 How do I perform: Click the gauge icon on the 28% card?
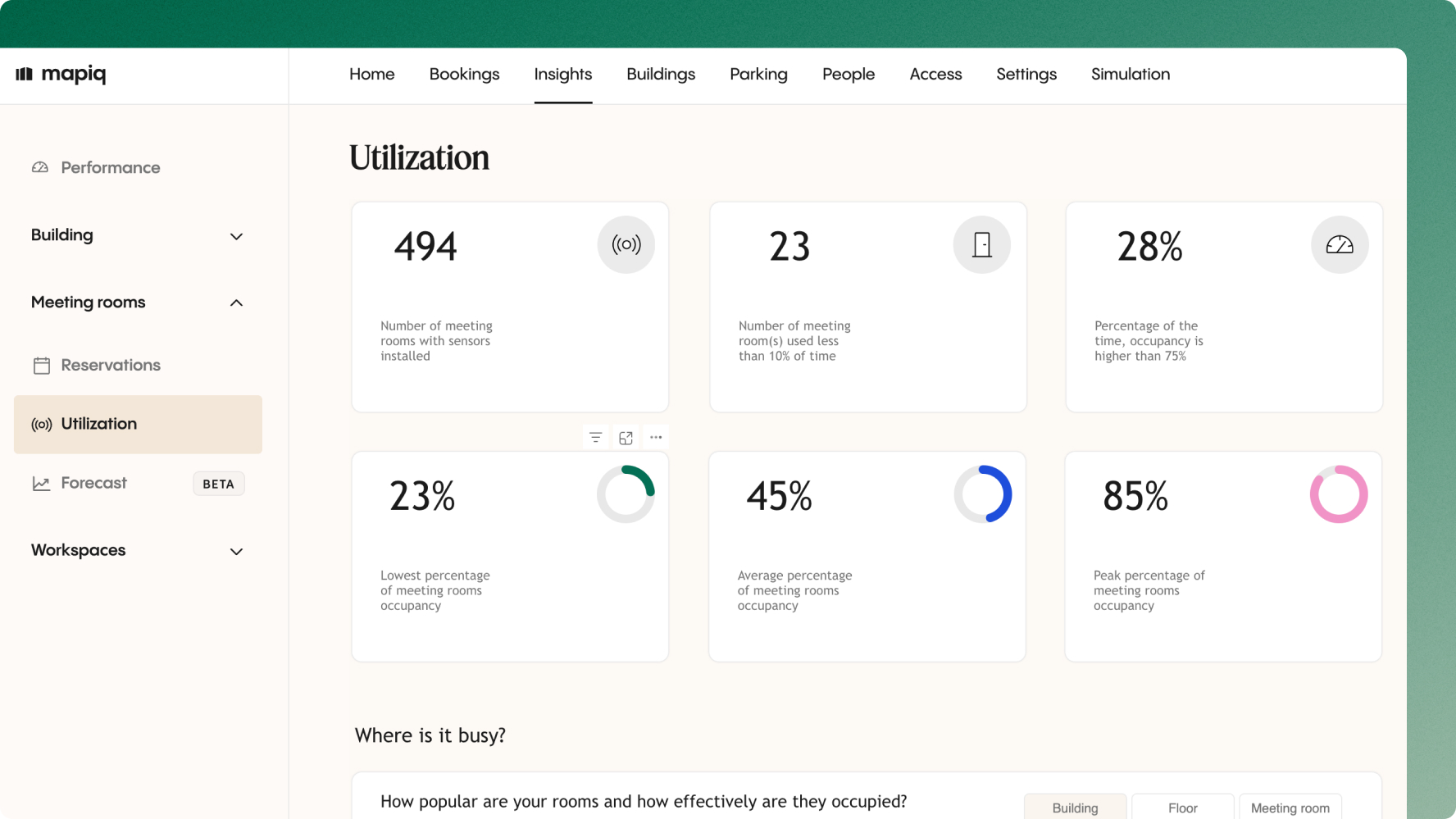(1340, 244)
